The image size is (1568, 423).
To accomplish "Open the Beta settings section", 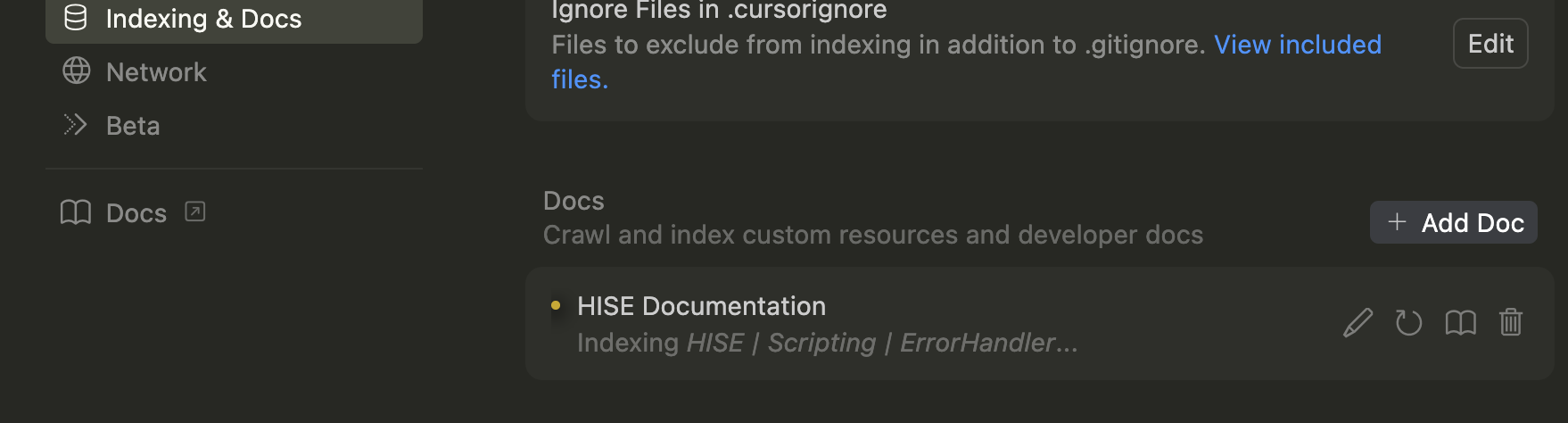I will [133, 126].
